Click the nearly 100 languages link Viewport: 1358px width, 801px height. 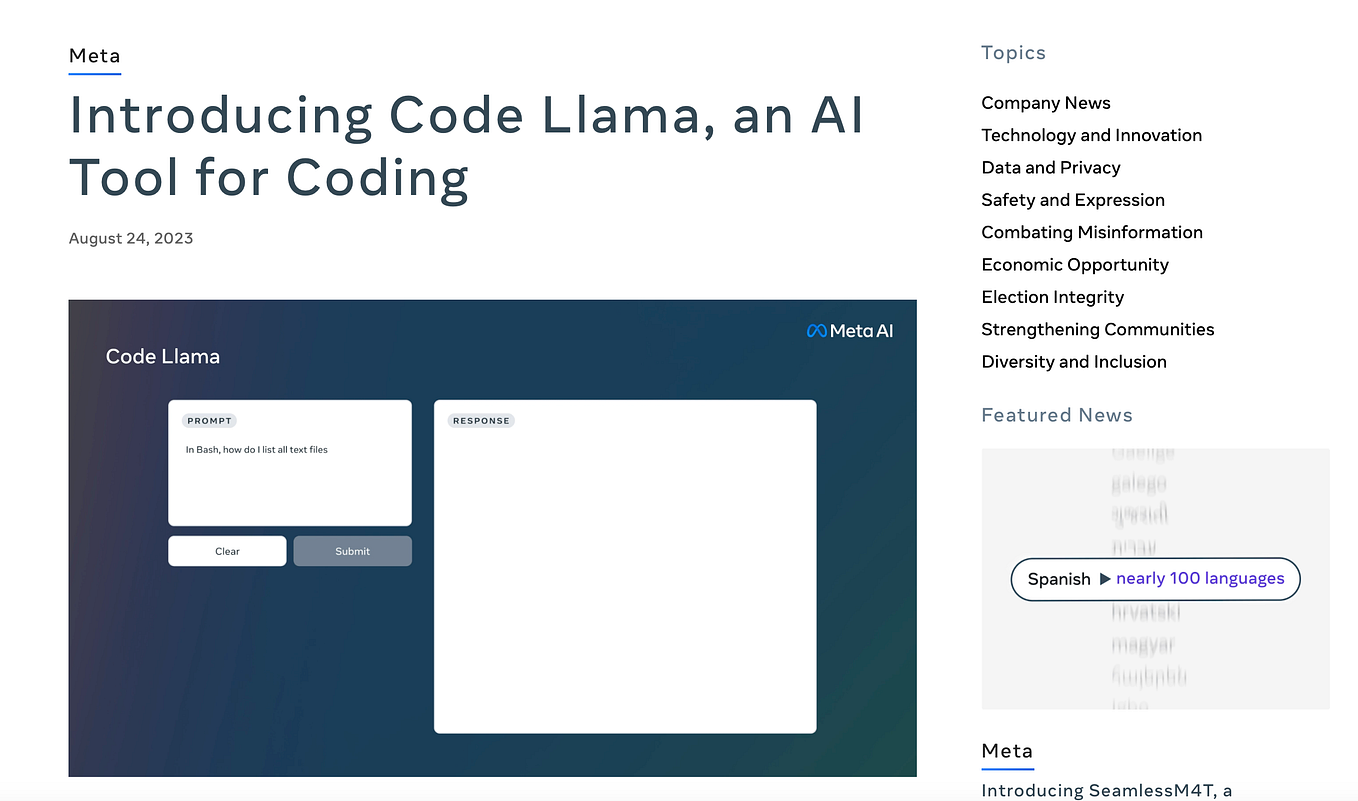[x=1200, y=578]
